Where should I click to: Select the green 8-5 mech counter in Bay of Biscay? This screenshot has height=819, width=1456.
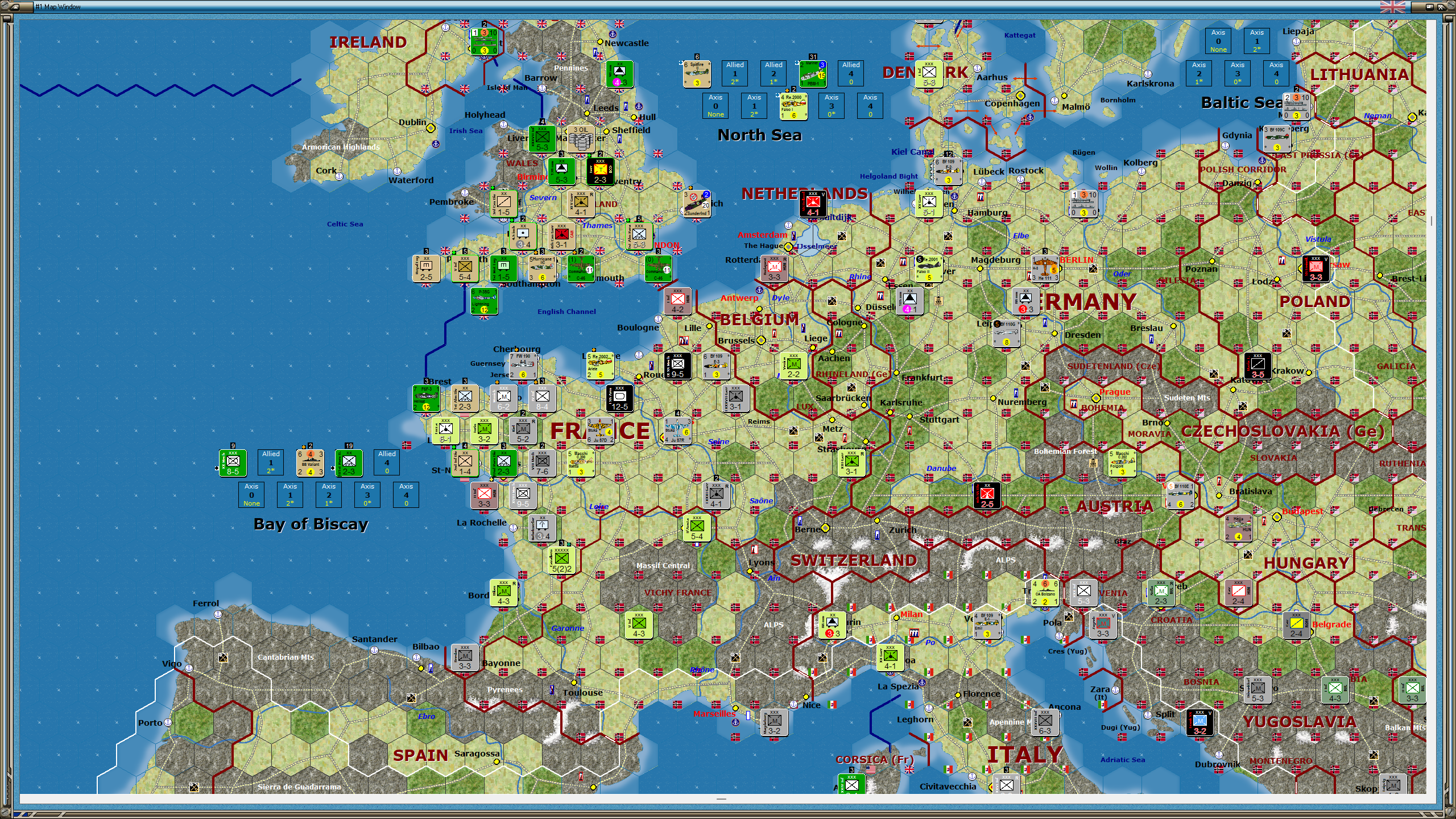pyautogui.click(x=233, y=463)
